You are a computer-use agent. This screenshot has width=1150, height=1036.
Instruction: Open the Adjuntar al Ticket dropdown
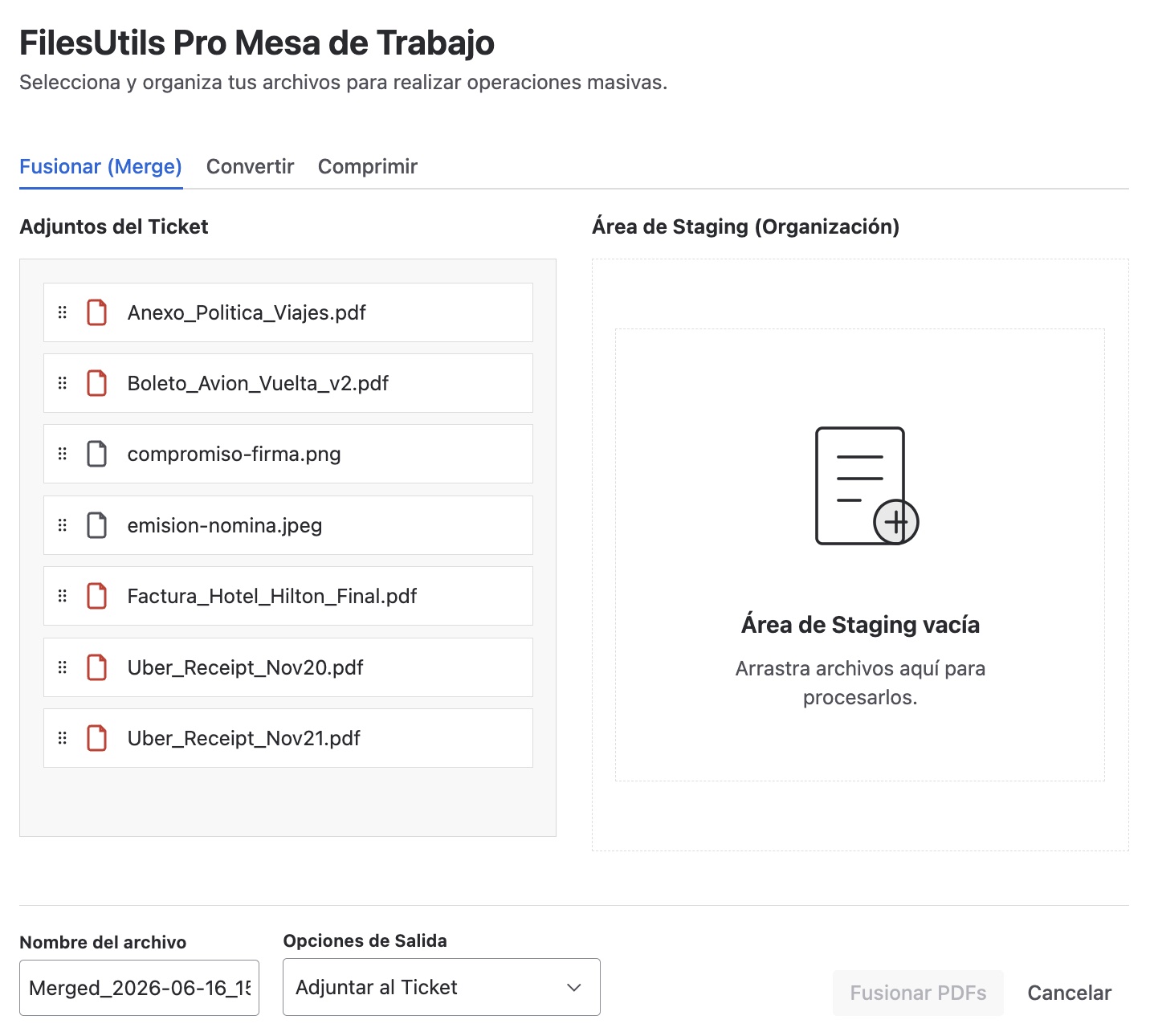click(442, 987)
